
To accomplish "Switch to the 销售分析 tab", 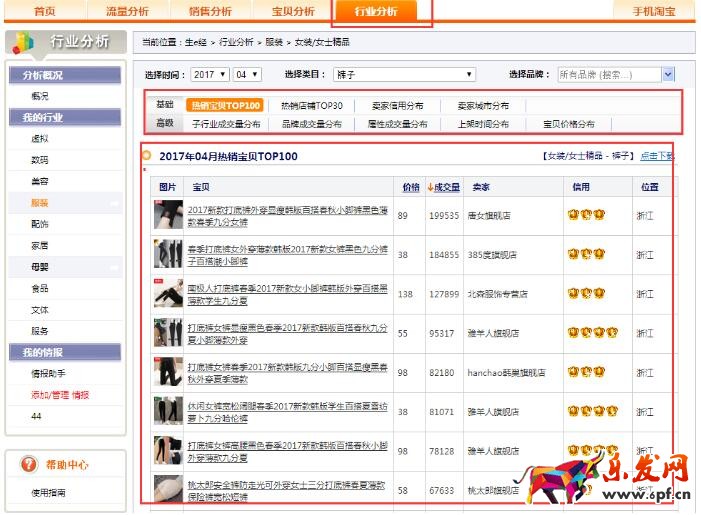I will (x=210, y=11).
